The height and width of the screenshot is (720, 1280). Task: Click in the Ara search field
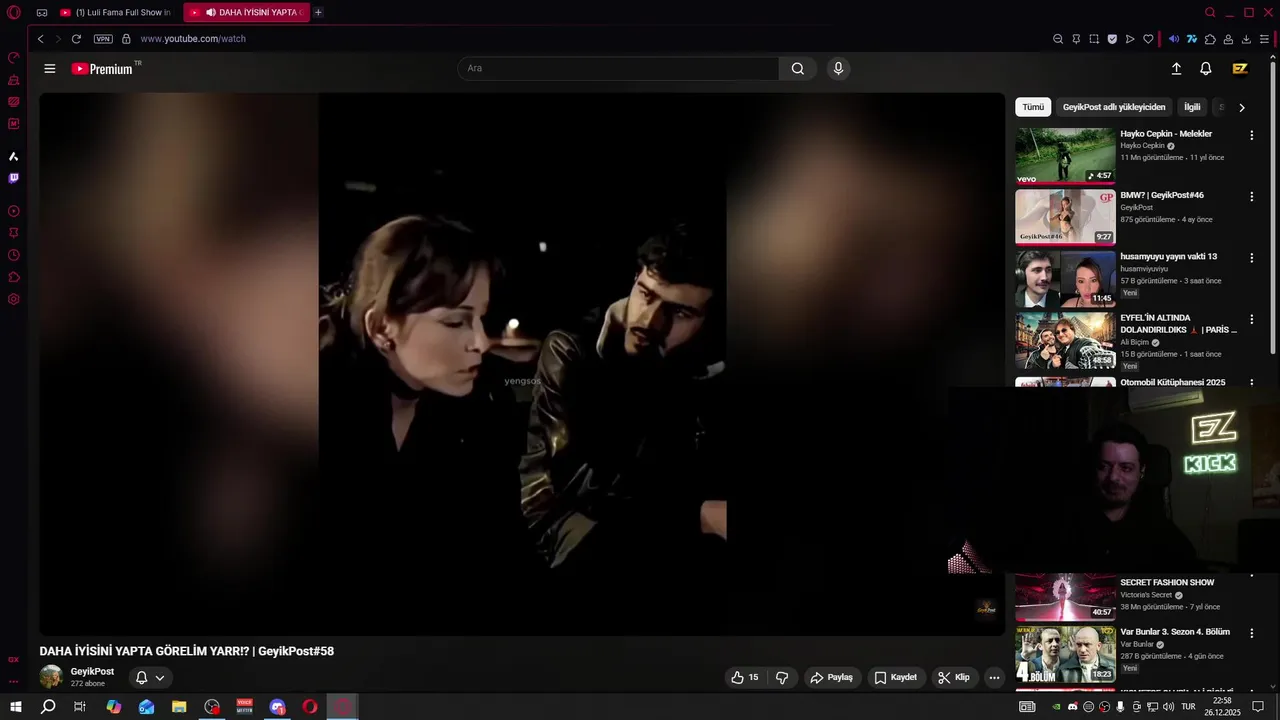618,69
